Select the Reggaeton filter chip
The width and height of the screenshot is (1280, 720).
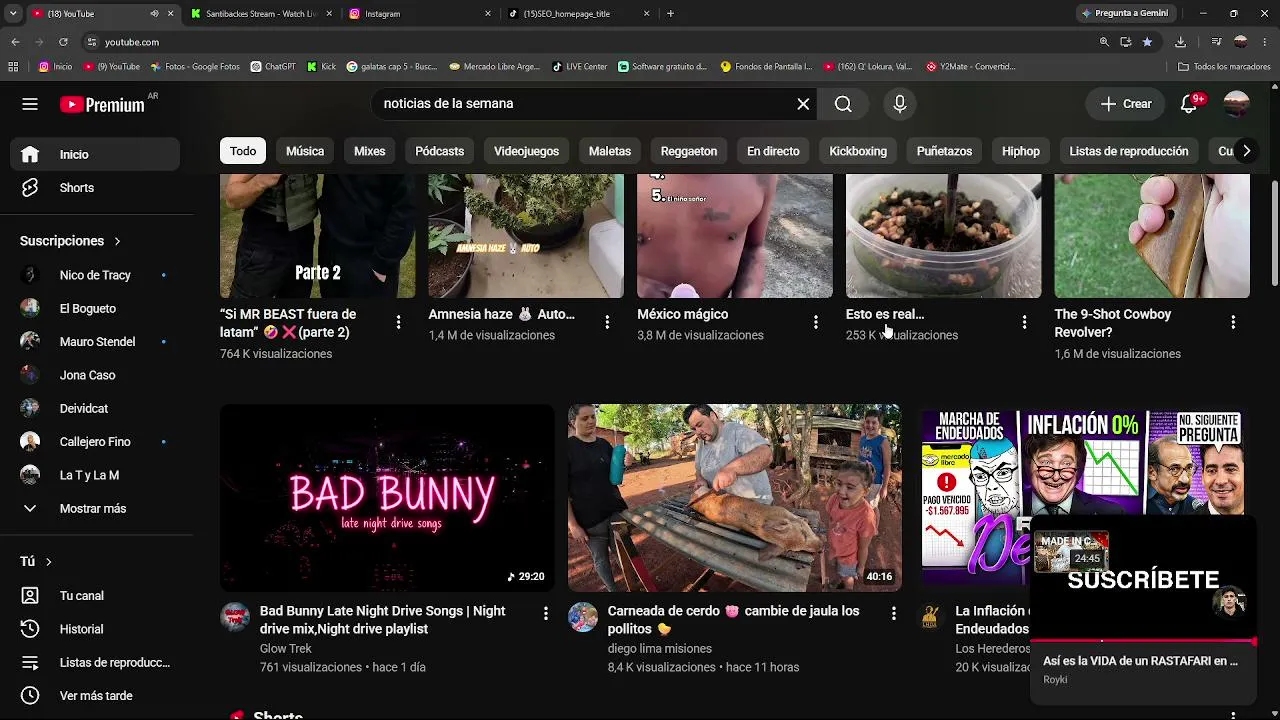689,151
